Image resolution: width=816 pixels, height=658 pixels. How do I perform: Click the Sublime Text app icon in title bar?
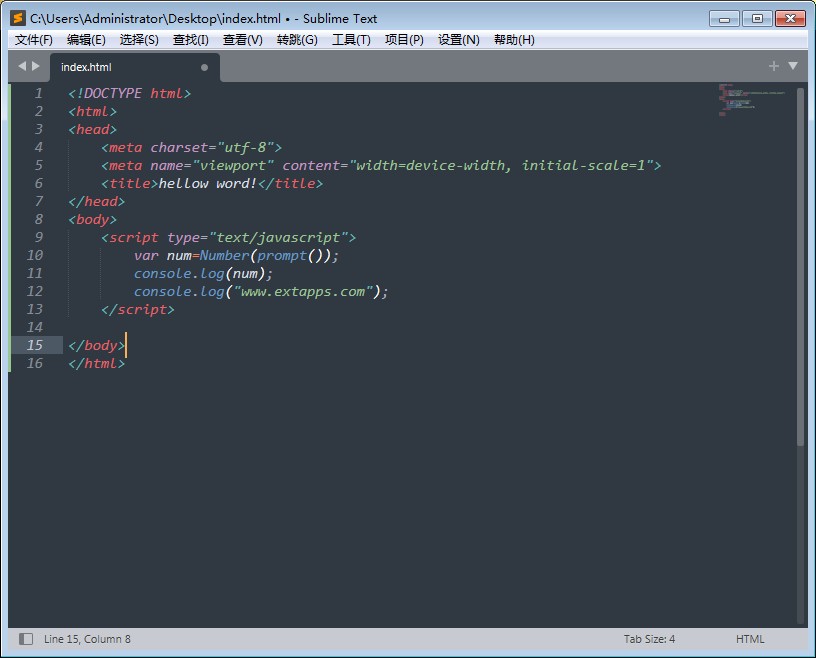[18, 18]
